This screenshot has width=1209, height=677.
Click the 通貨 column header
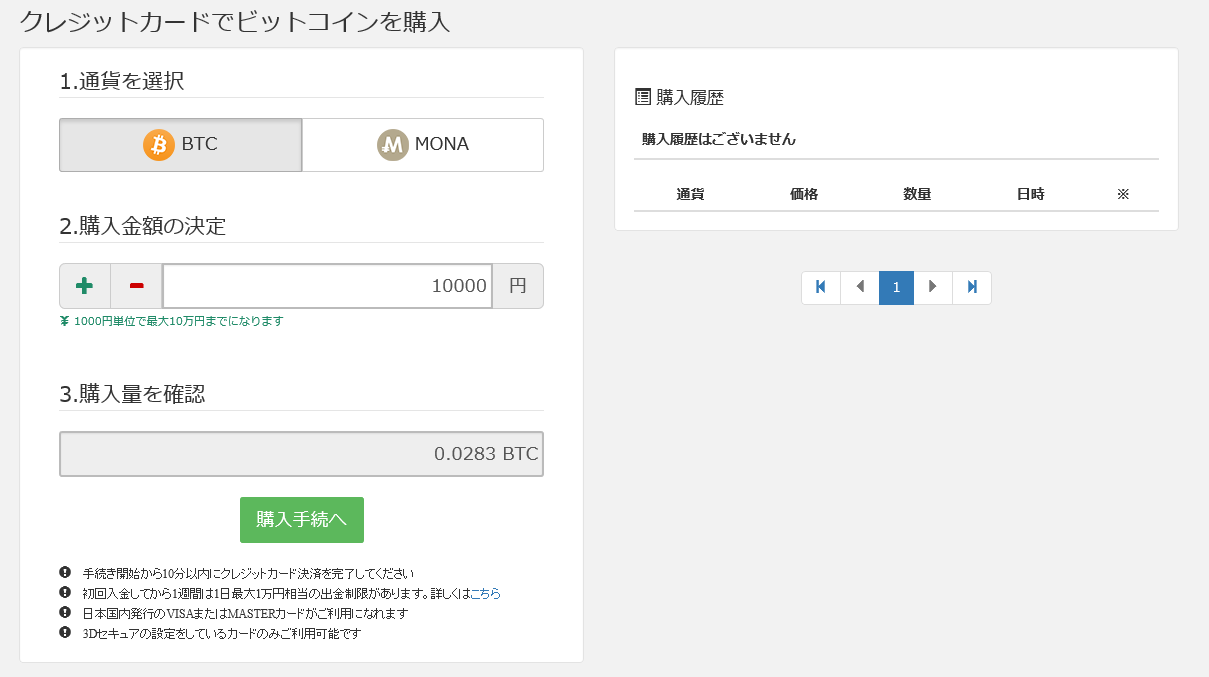(x=690, y=194)
